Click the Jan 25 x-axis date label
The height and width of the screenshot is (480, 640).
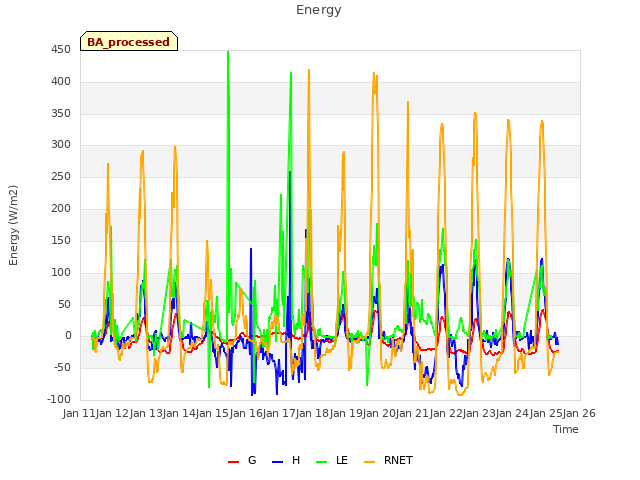tap(546, 413)
